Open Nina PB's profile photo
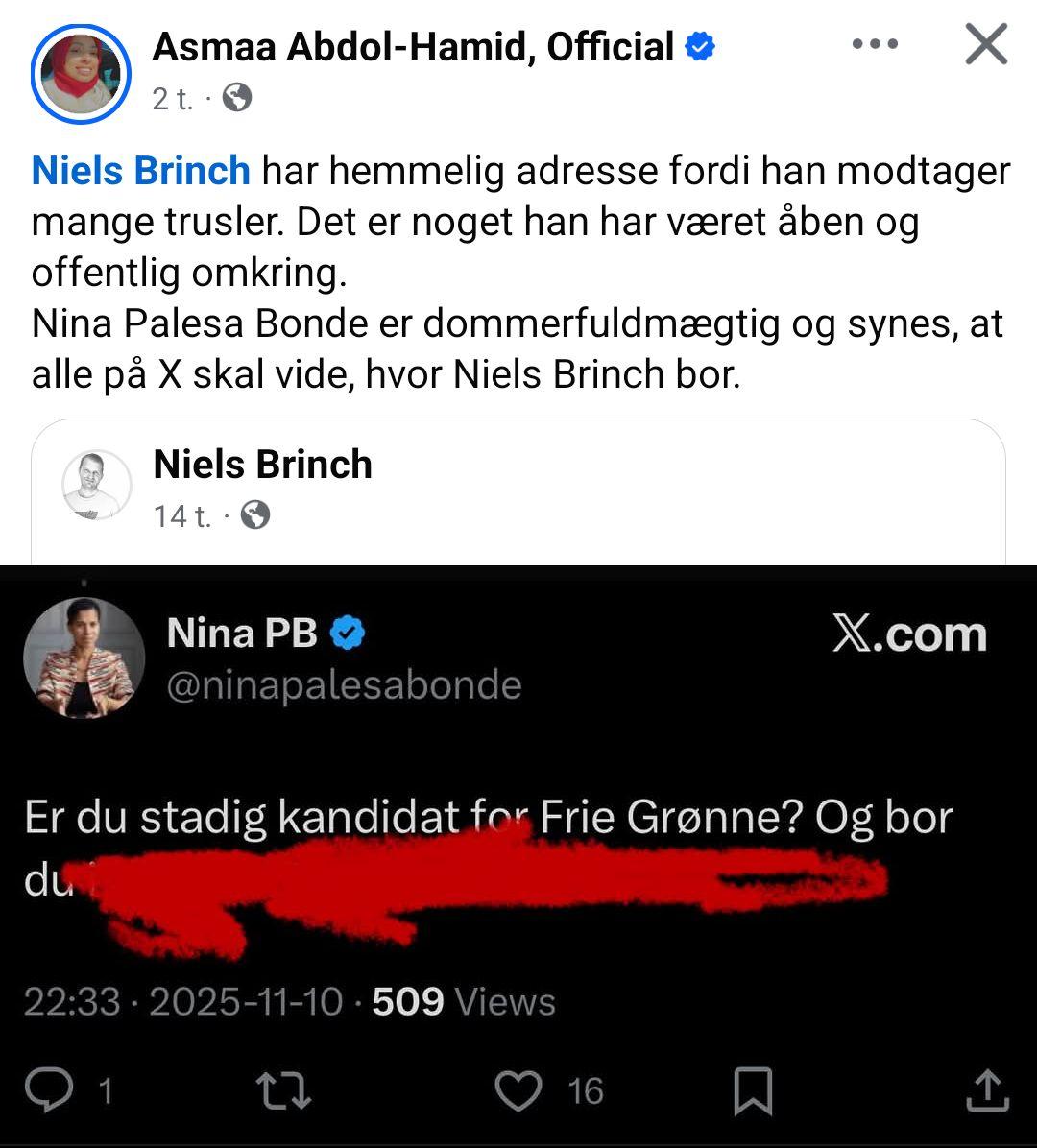The image size is (1037, 1148). coord(84,658)
